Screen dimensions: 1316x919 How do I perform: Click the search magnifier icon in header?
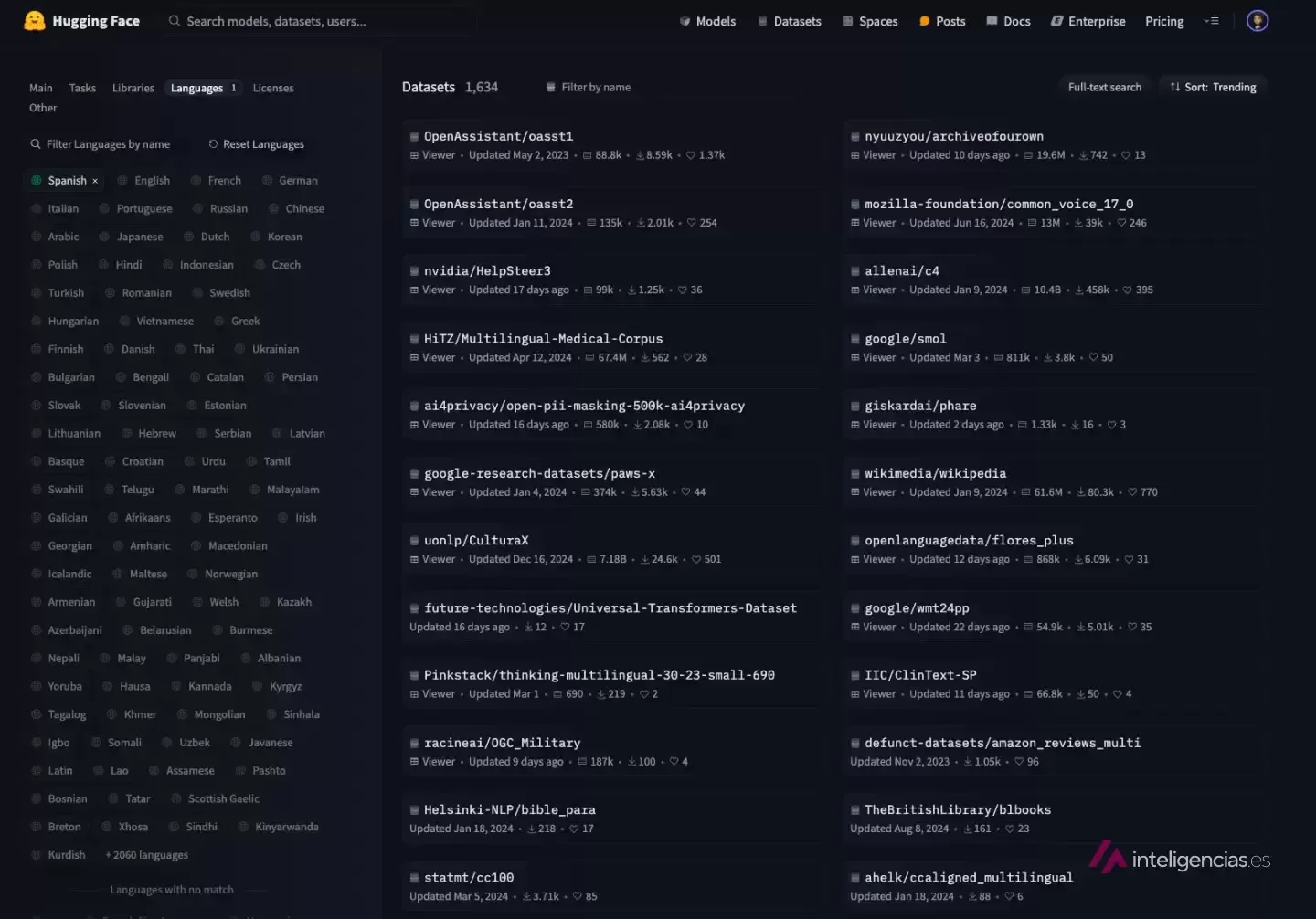click(x=175, y=21)
